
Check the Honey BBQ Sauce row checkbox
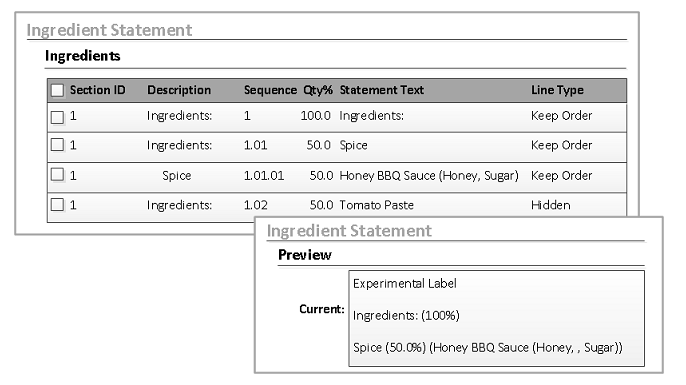pos(57,175)
